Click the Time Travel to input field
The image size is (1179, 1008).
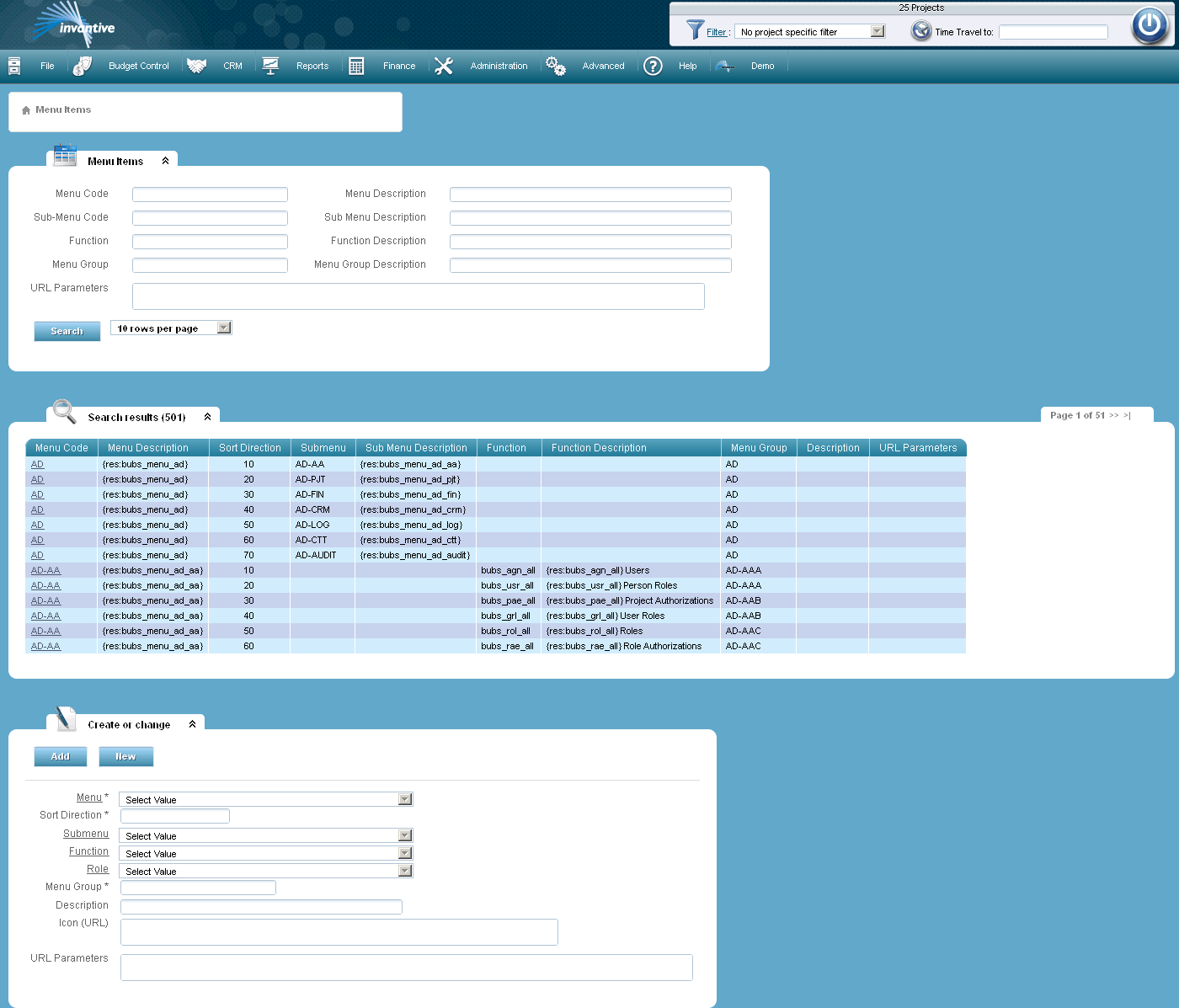(1054, 32)
